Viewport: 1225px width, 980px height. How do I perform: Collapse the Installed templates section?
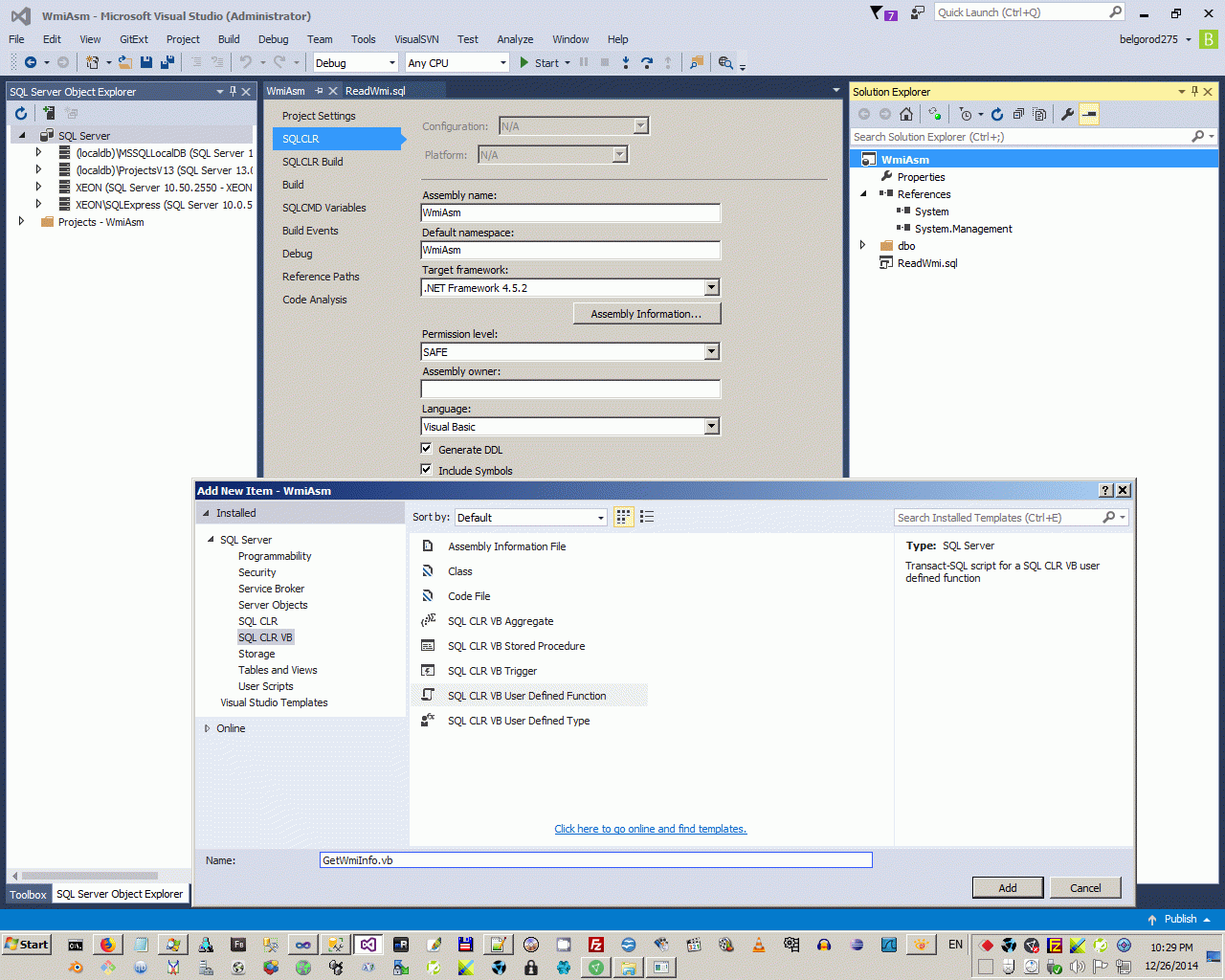click(x=206, y=513)
